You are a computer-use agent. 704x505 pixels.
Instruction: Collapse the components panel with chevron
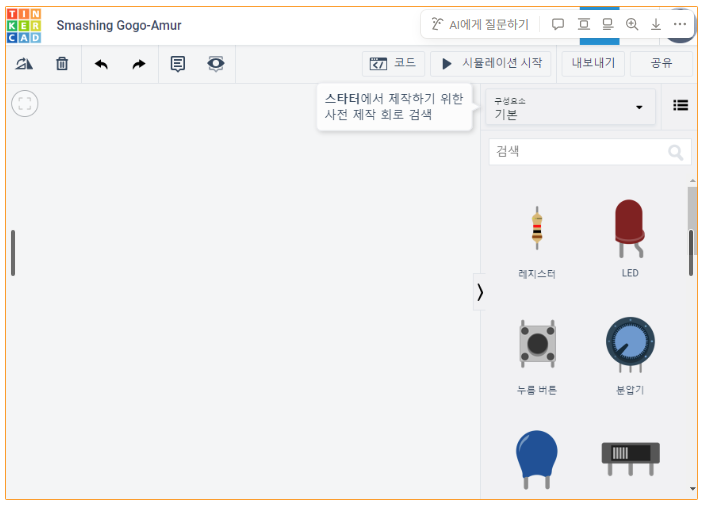coord(480,292)
